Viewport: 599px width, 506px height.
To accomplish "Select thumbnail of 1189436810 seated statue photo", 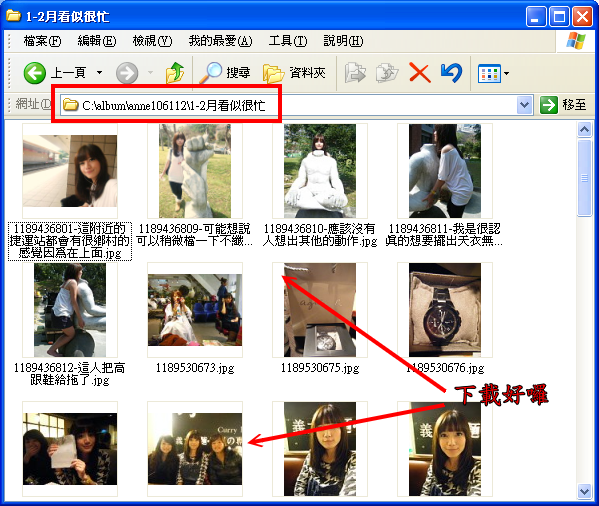I will point(320,171).
